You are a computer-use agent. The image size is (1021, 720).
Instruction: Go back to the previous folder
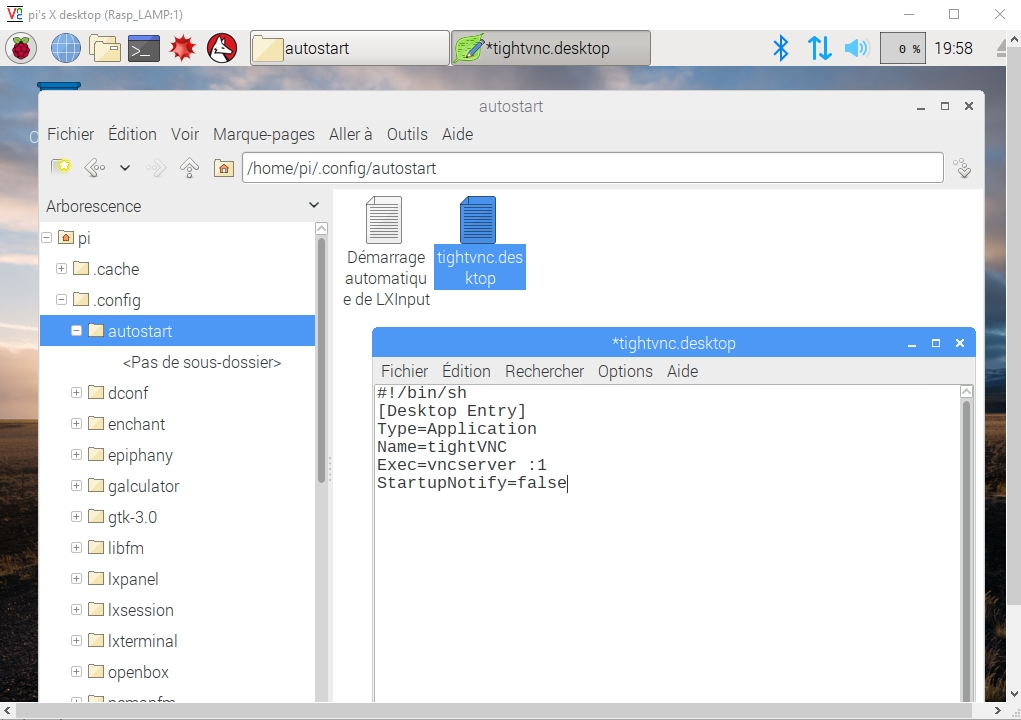click(94, 168)
